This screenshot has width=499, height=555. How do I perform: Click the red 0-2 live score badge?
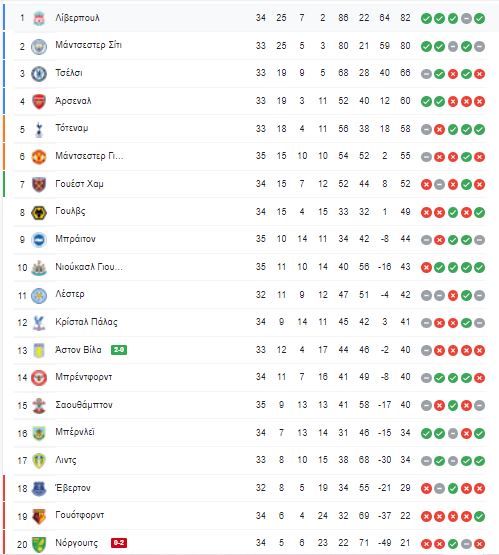click(x=119, y=543)
